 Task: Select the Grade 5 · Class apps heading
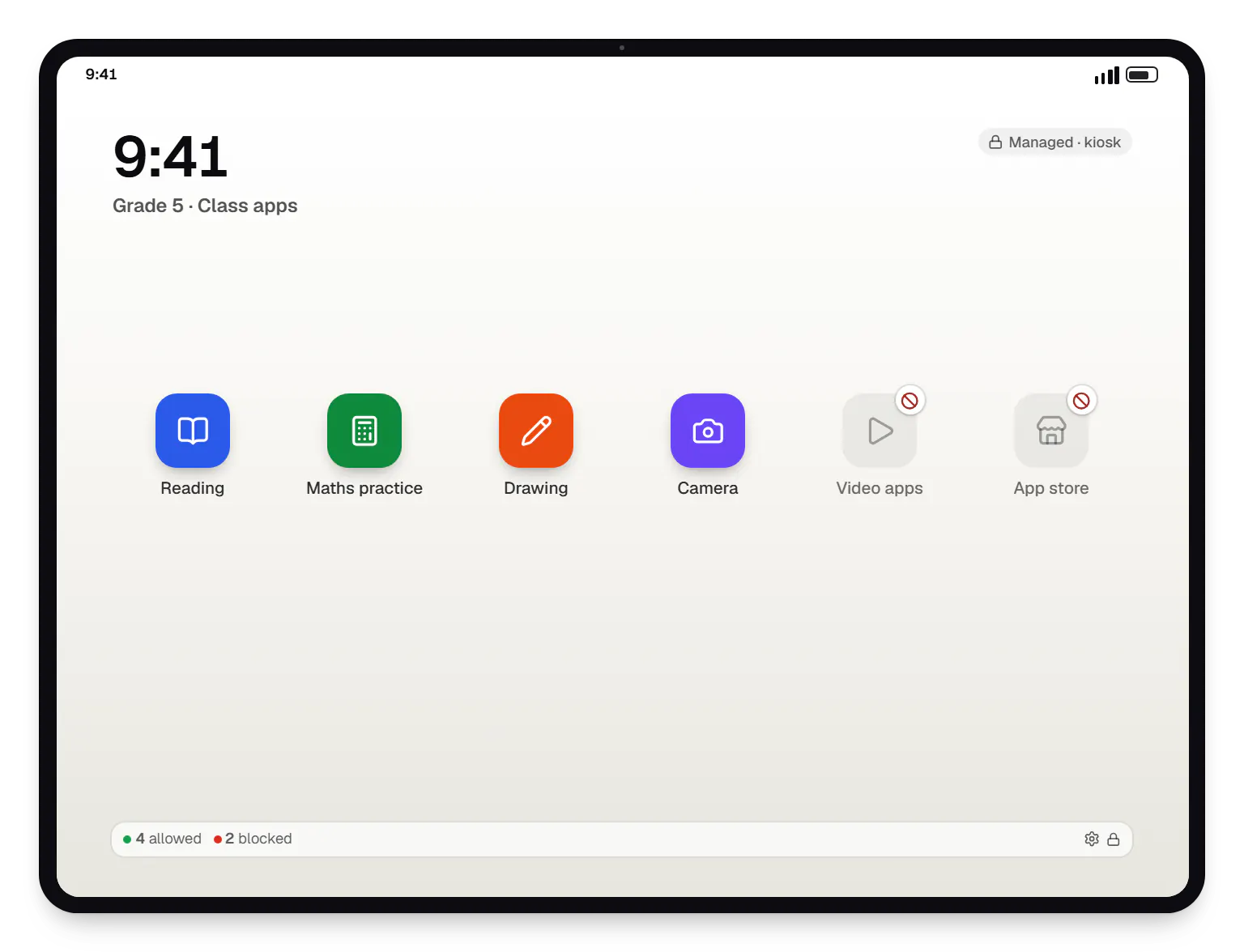tap(205, 206)
